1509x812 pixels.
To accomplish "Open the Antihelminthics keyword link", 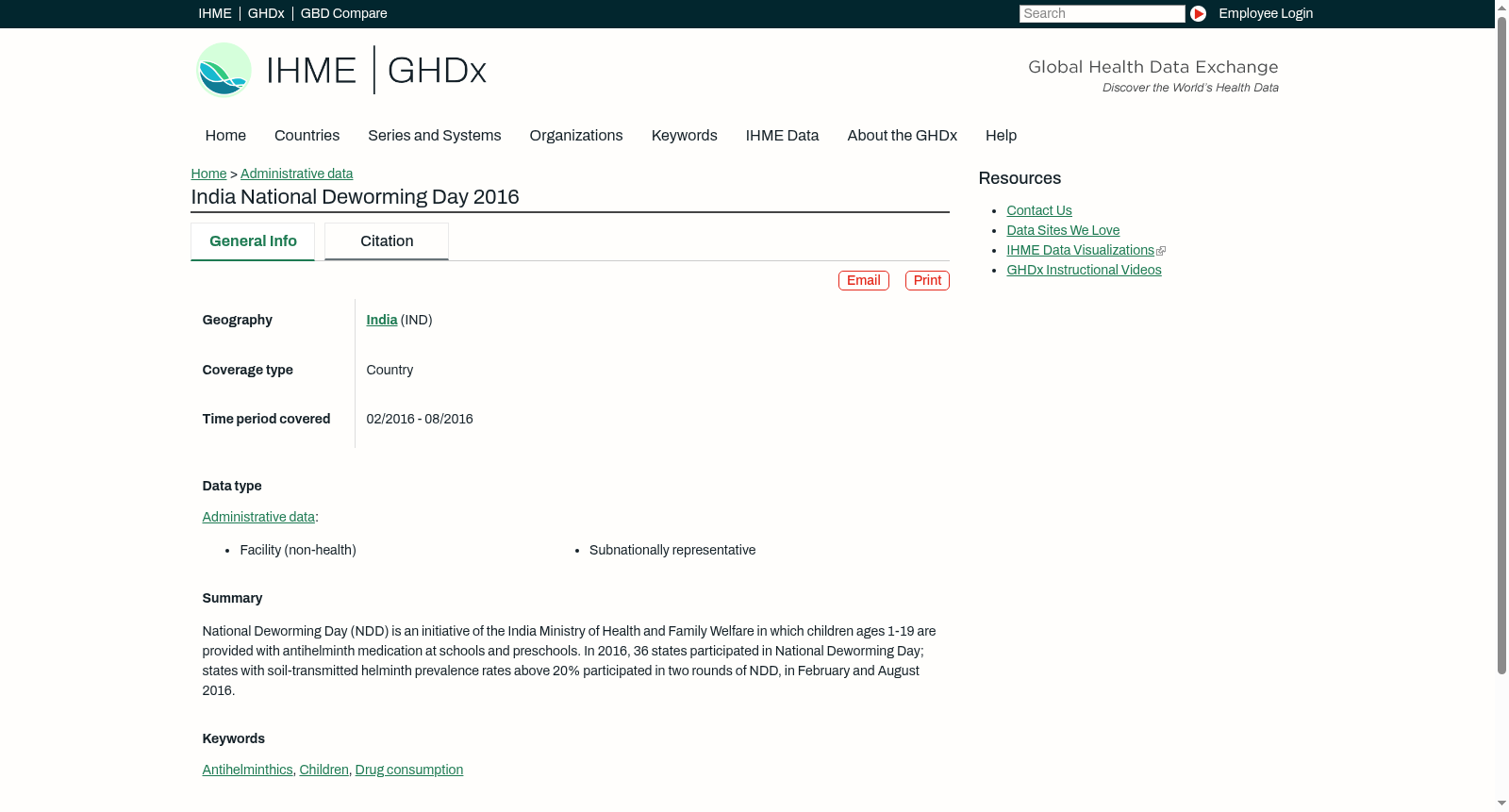I will coord(247,771).
